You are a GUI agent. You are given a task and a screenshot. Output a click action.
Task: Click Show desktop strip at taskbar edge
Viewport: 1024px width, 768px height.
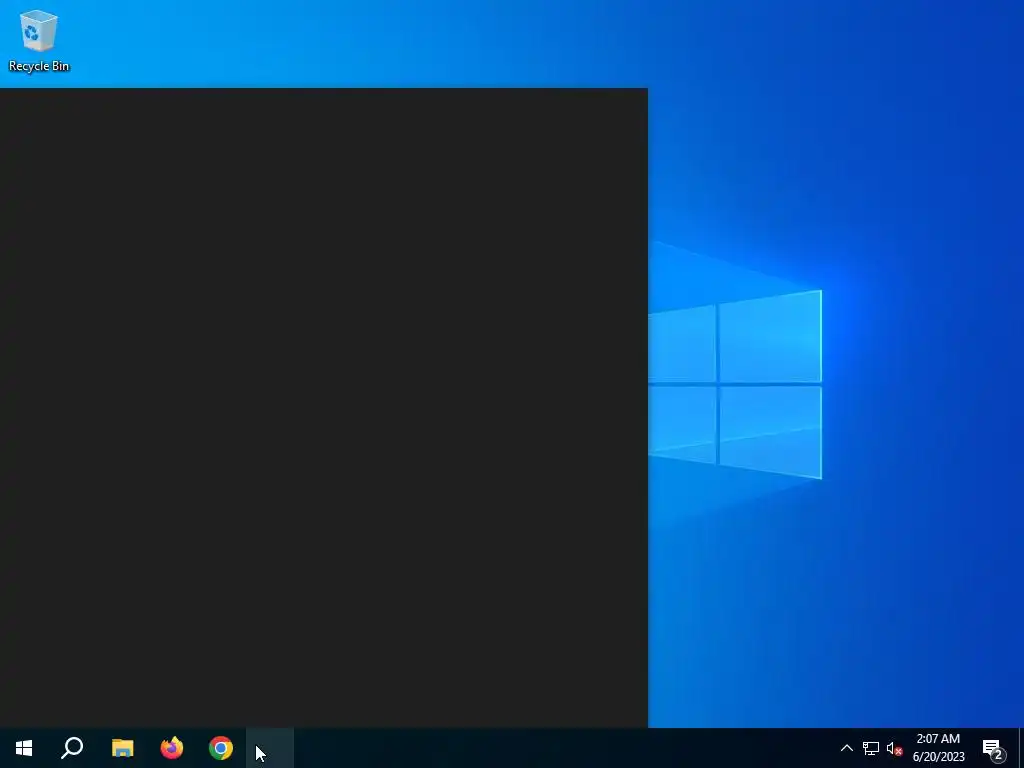pos(1021,748)
